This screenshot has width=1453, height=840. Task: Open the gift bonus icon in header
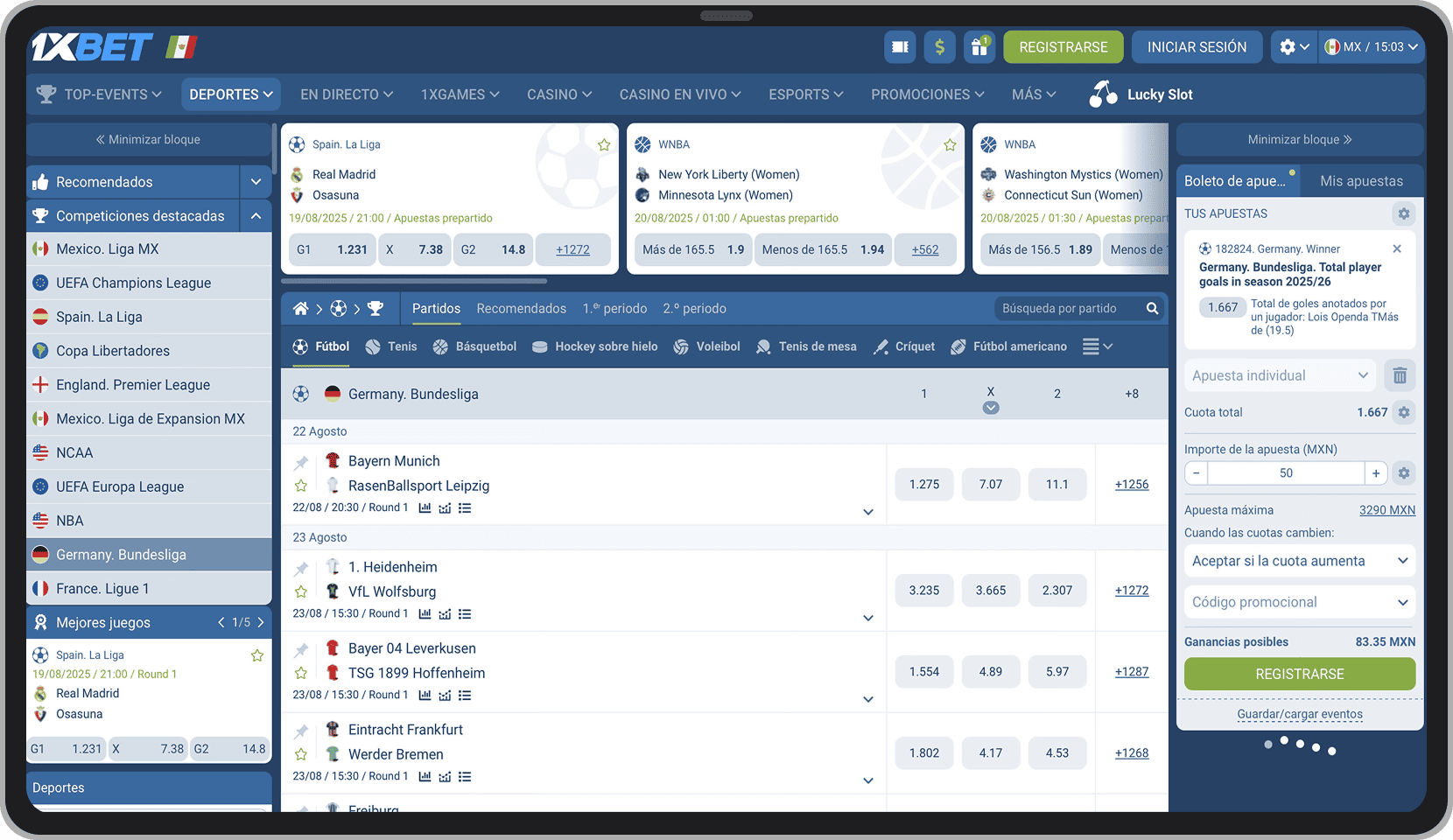[x=979, y=47]
